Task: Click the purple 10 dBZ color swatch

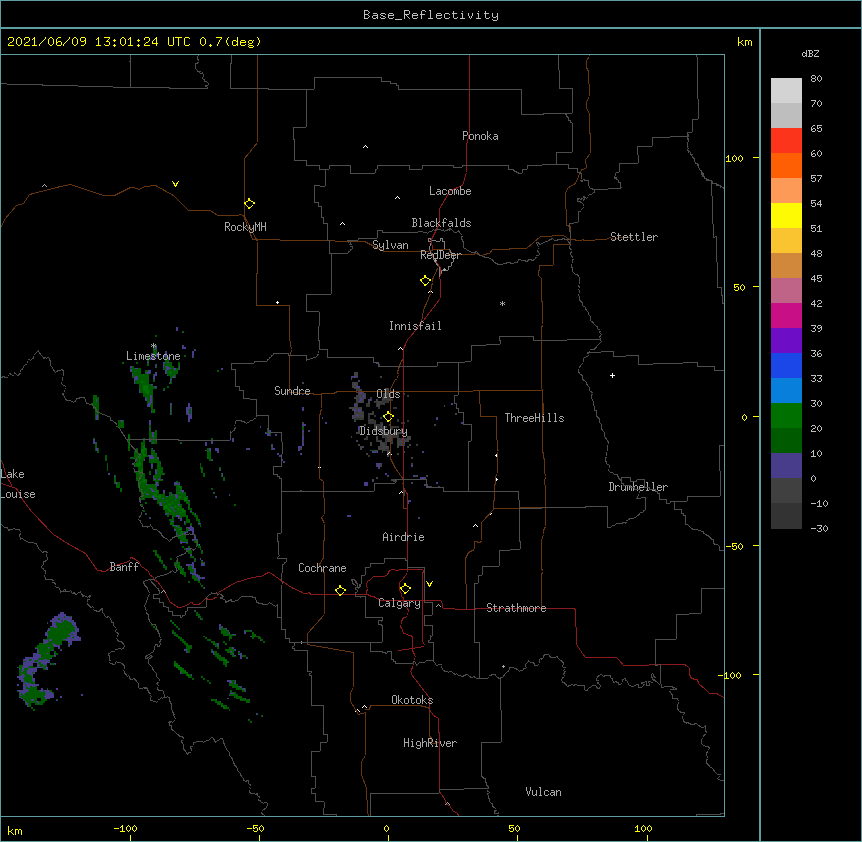Action: coord(786,466)
